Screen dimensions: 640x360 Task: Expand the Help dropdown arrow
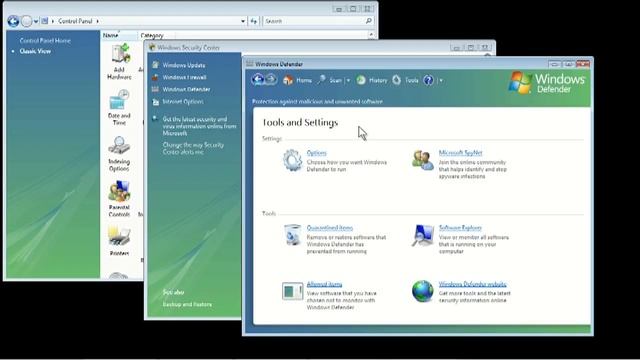(441, 81)
